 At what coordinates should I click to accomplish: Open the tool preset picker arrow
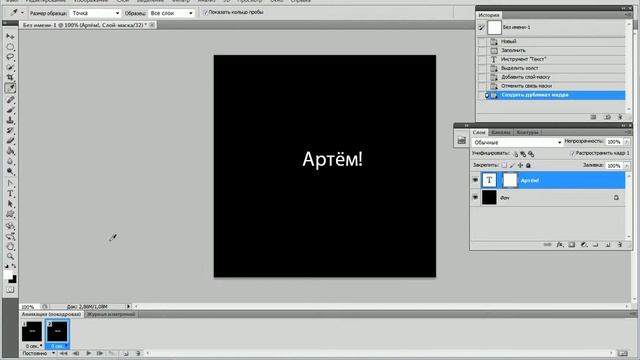[x=22, y=13]
